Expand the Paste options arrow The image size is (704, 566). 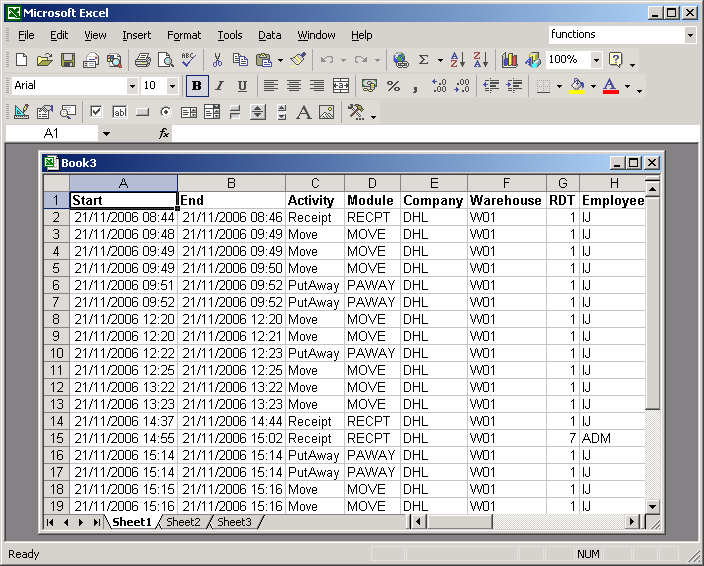pos(281,60)
